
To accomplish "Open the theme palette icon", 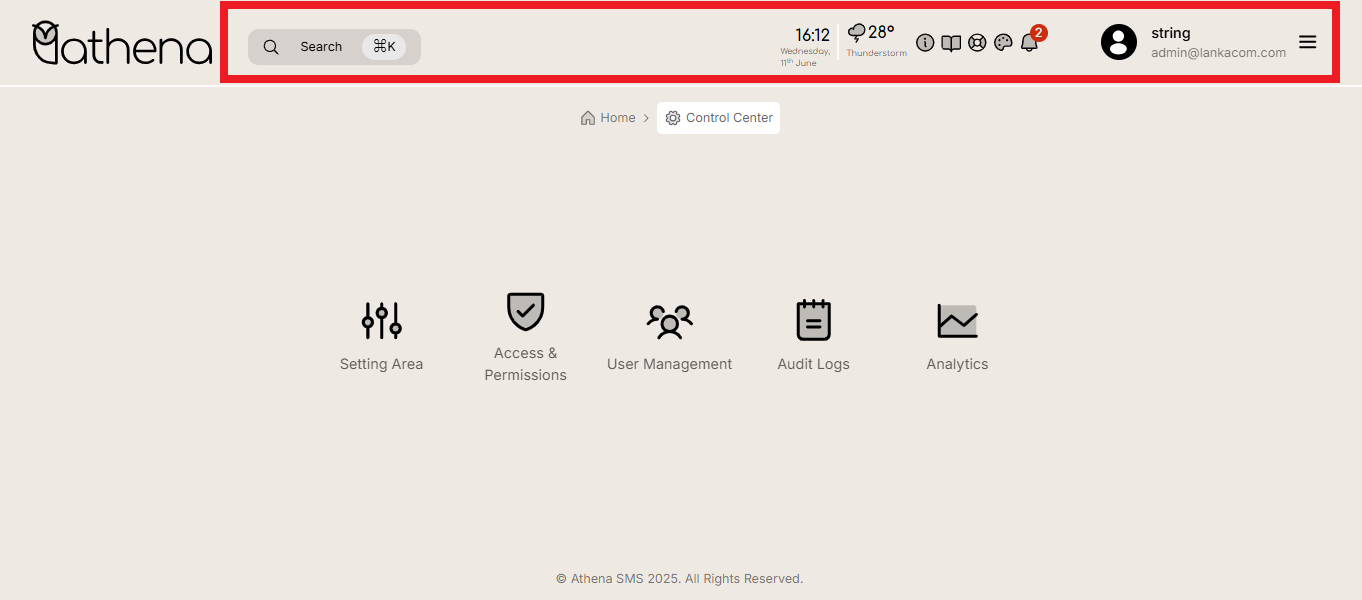I will point(1003,43).
